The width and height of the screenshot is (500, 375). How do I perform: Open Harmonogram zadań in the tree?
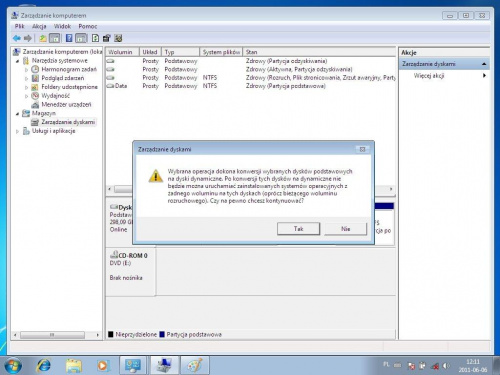pyautogui.click(x=69, y=69)
